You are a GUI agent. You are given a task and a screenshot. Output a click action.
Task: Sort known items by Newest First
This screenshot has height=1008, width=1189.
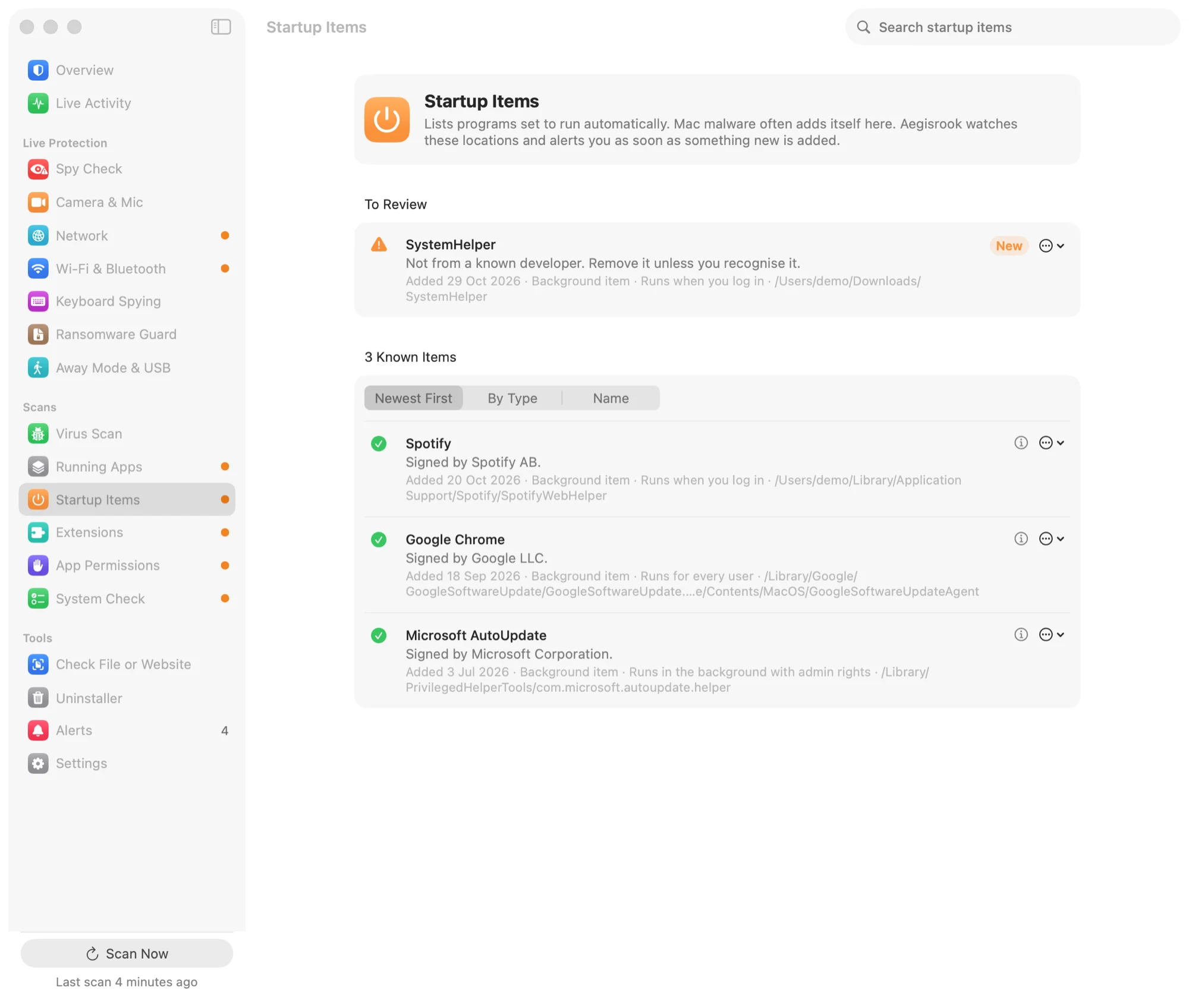pyautogui.click(x=413, y=398)
